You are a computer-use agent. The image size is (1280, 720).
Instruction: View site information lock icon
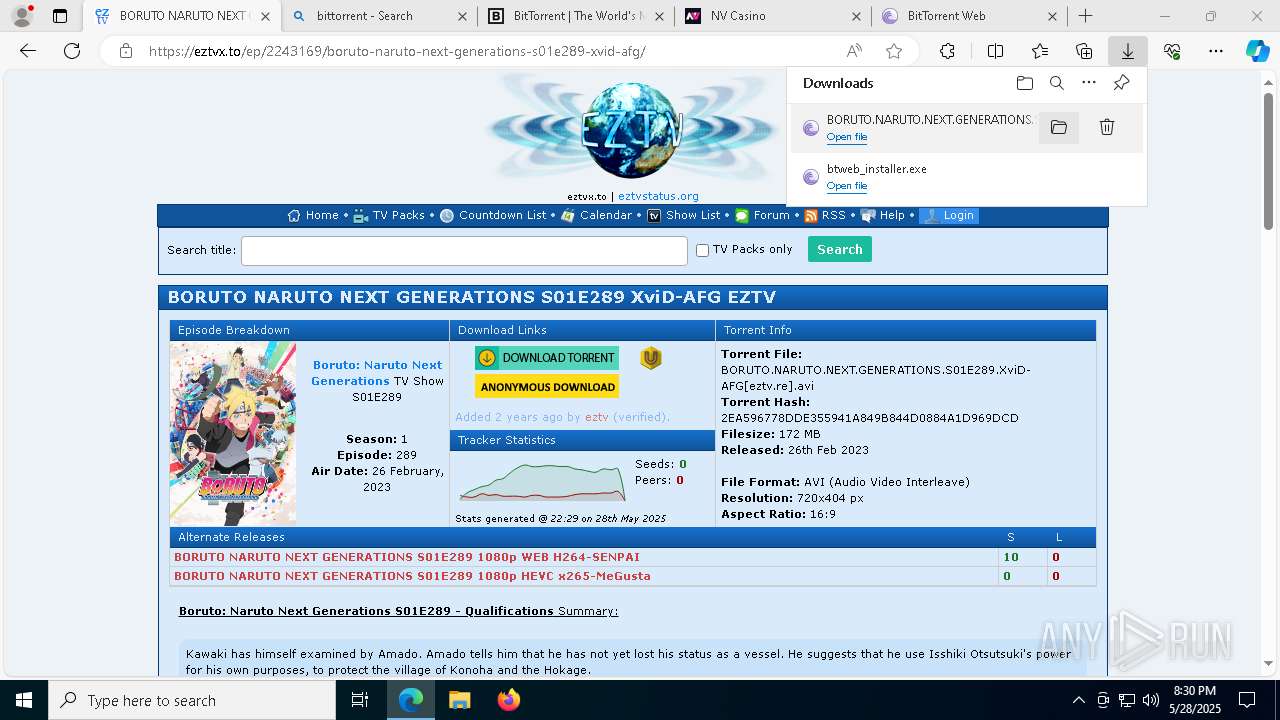(126, 51)
